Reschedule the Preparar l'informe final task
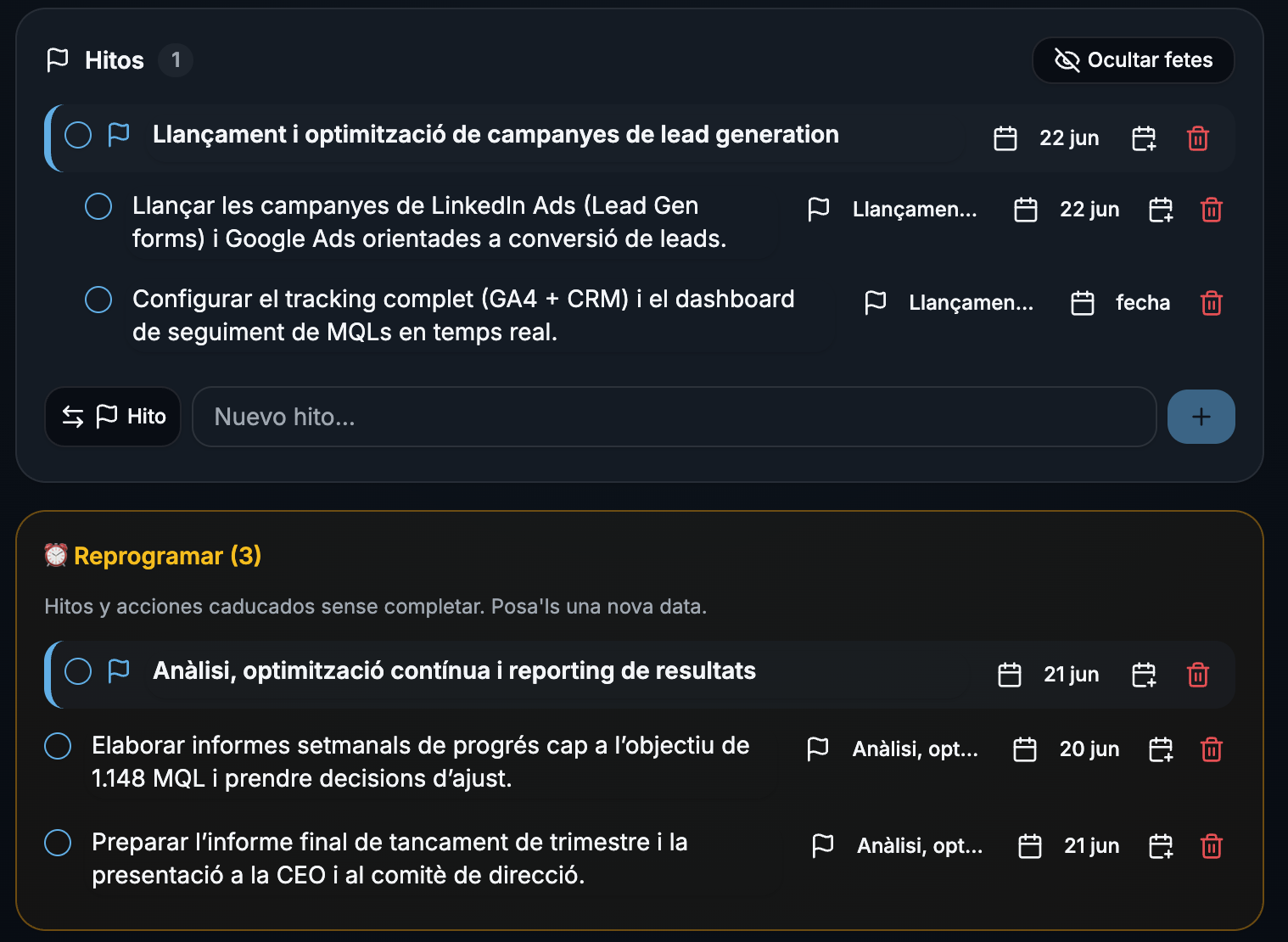The image size is (1288, 942). (1161, 846)
